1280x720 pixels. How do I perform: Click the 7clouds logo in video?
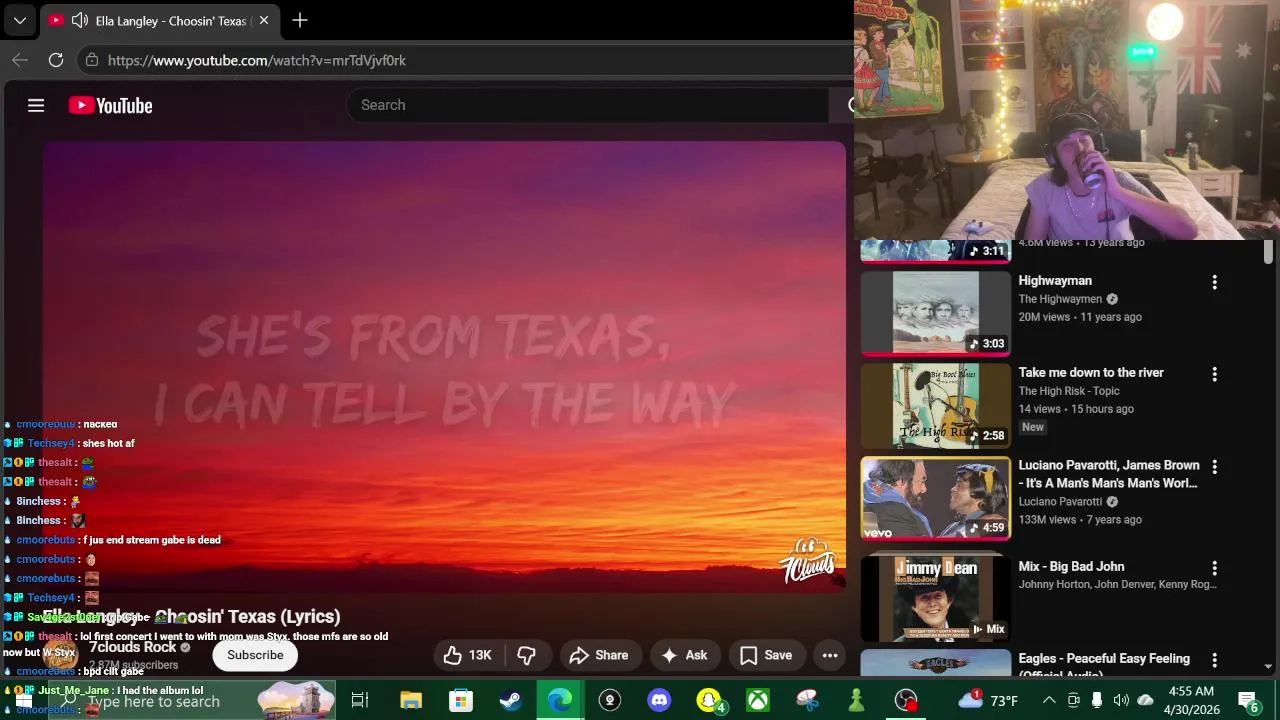[807, 561]
